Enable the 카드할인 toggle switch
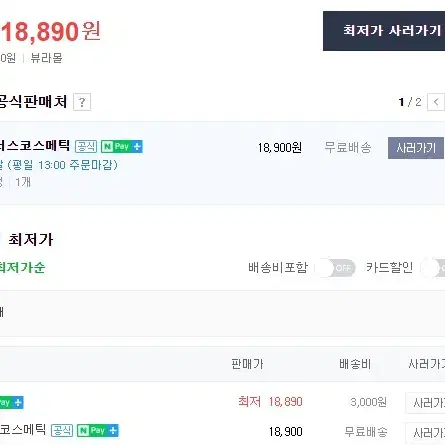Viewport: 445px width, 445px height. tap(433, 268)
